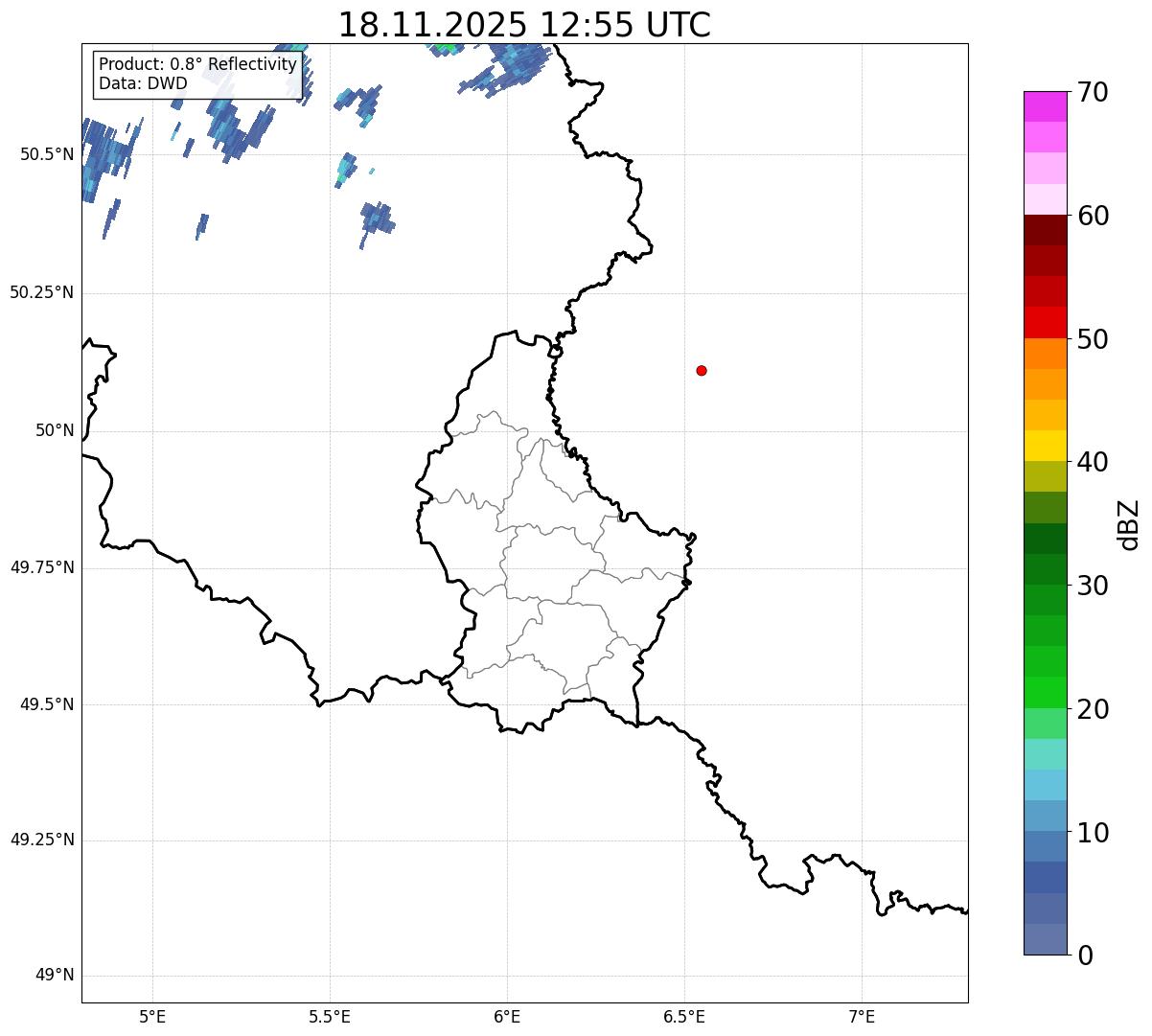The image size is (1152, 1036).
Task: Click the "Data: DWD" source text
Action: (x=143, y=83)
